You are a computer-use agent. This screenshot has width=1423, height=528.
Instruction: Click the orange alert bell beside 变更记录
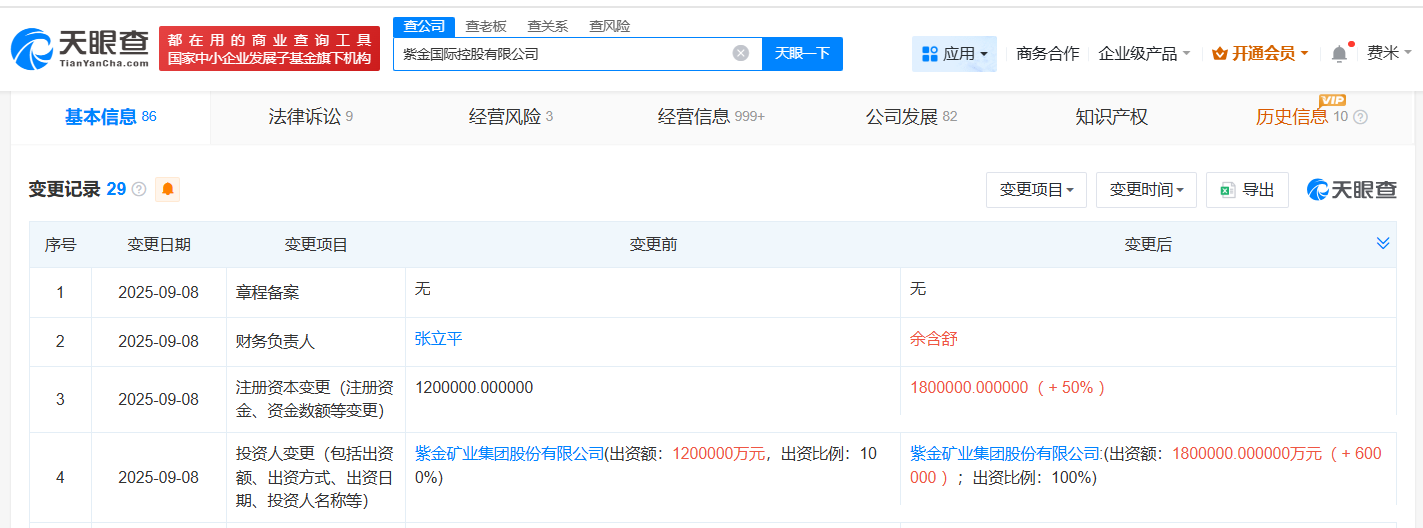coord(167,189)
